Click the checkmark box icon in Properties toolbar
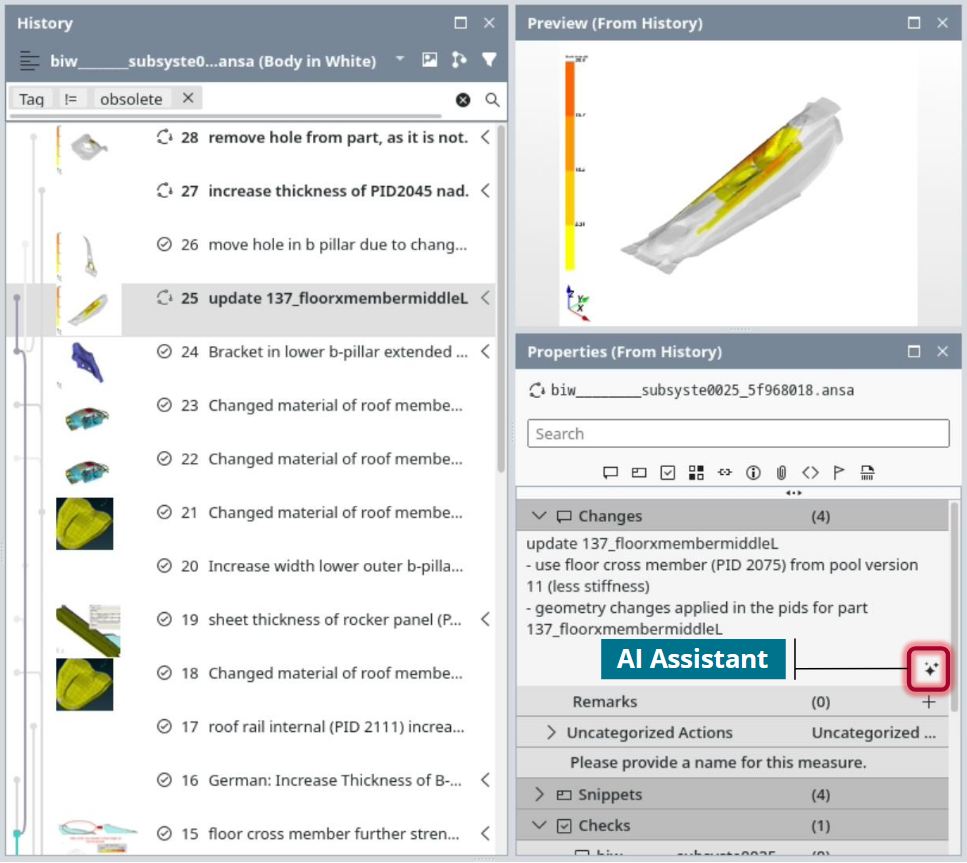This screenshot has width=967, height=863. click(667, 472)
